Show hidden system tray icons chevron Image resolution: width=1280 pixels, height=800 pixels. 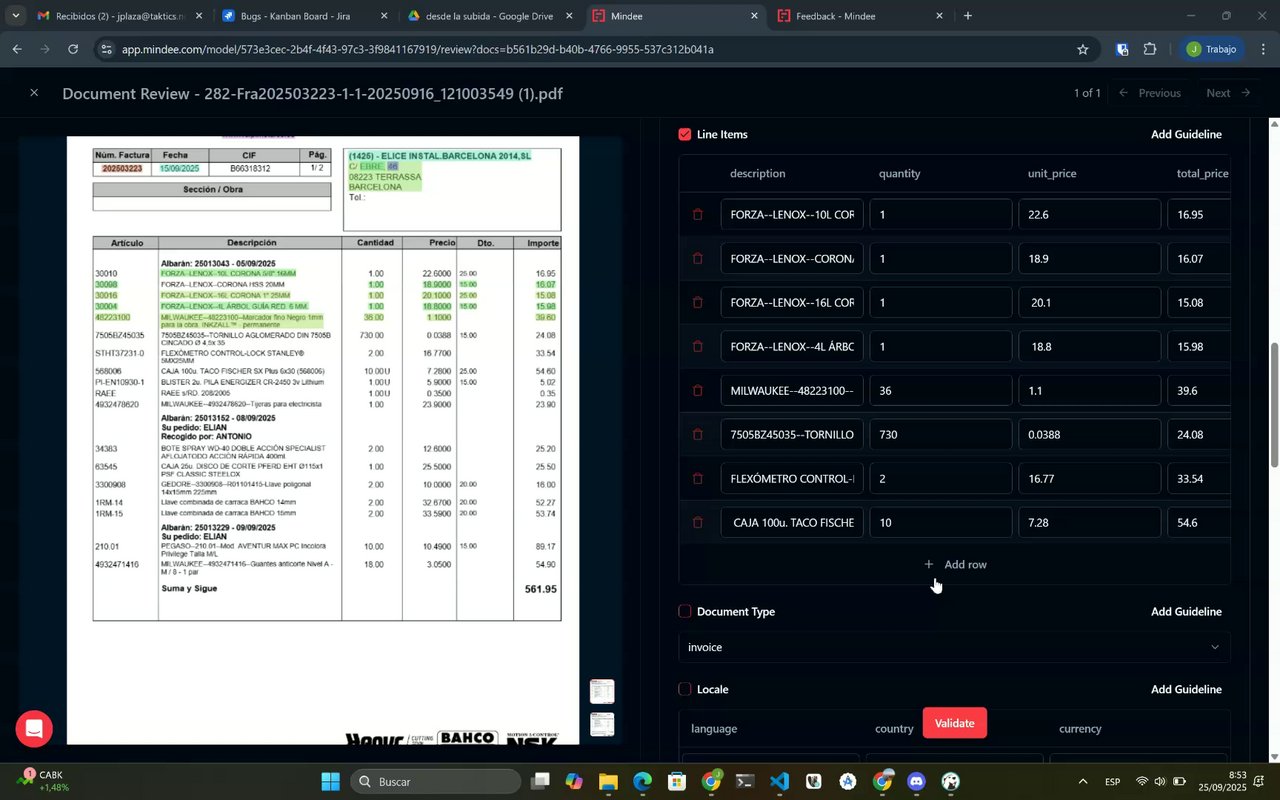(1083, 781)
